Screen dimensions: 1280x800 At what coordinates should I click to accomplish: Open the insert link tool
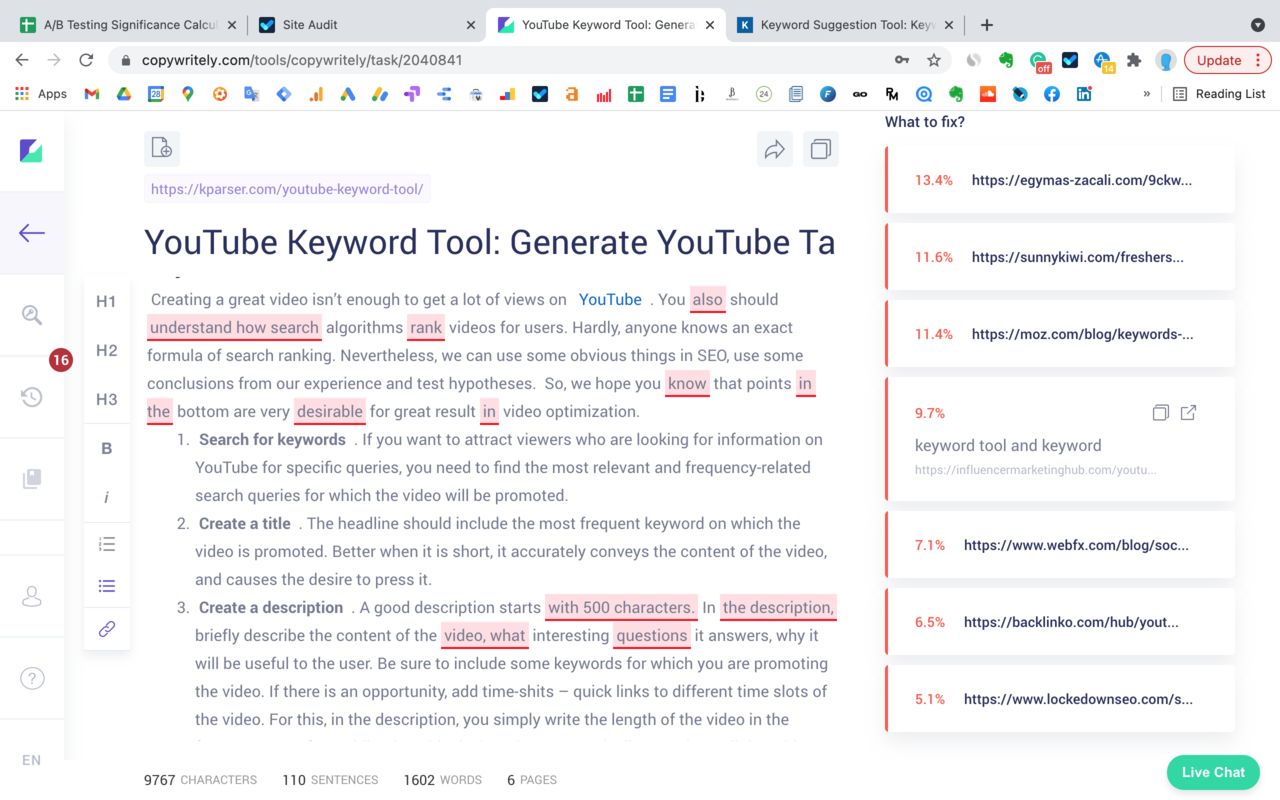click(x=106, y=629)
